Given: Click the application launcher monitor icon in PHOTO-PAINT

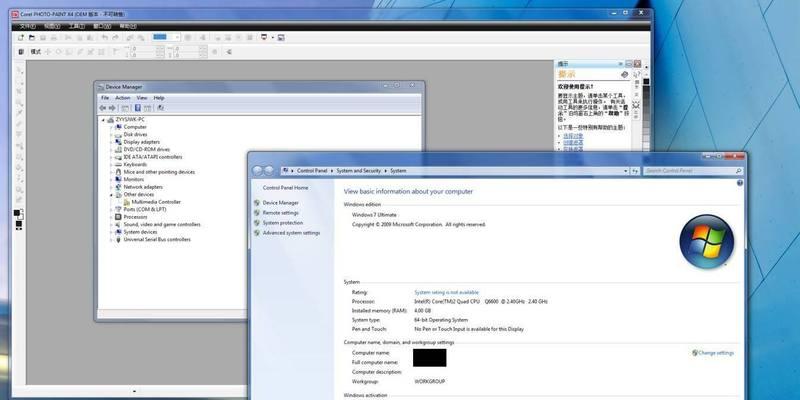Looking at the screenshot, I should [x=264, y=37].
